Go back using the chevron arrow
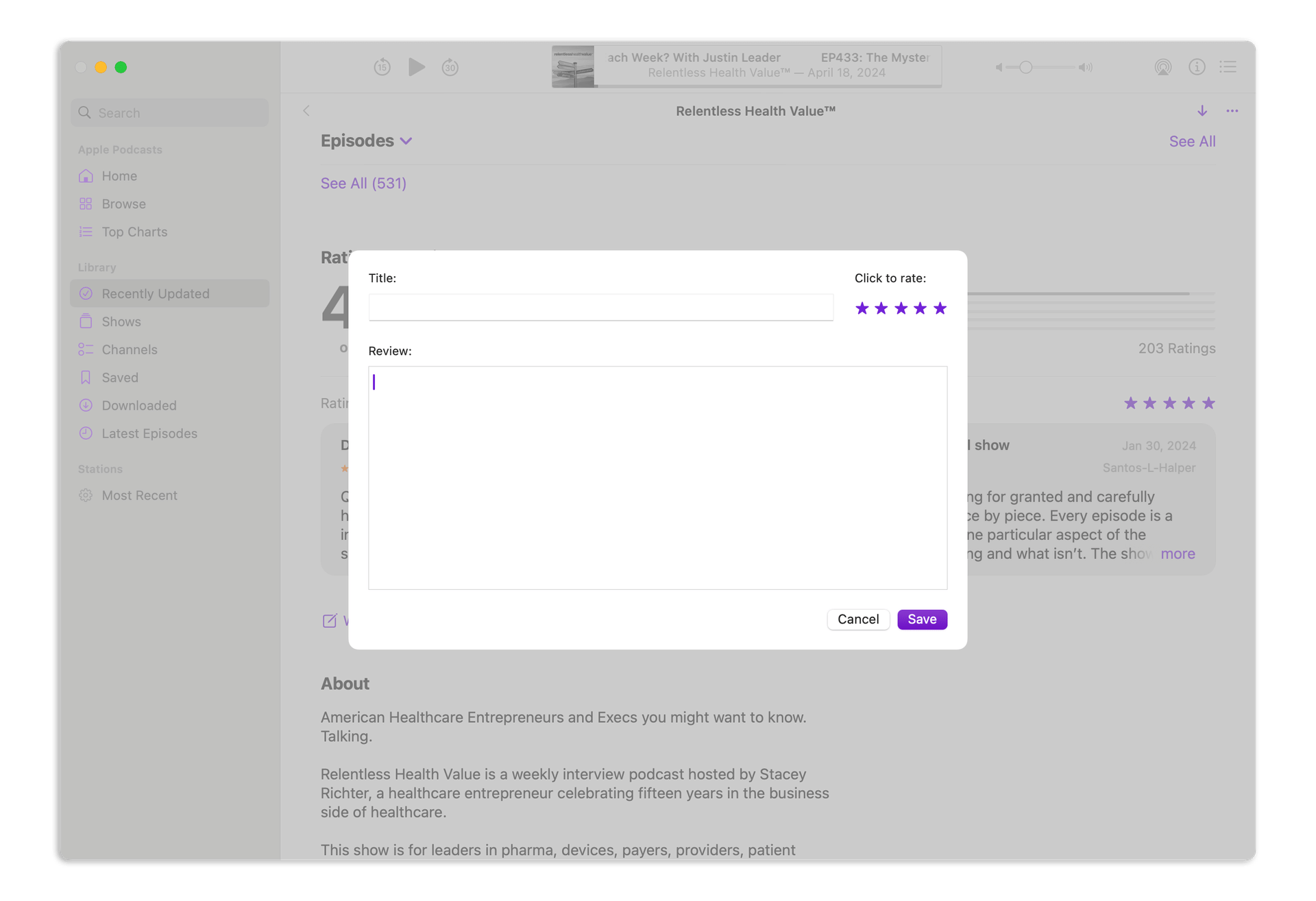Image resolution: width=1316 pixels, height=901 pixels. tap(306, 111)
